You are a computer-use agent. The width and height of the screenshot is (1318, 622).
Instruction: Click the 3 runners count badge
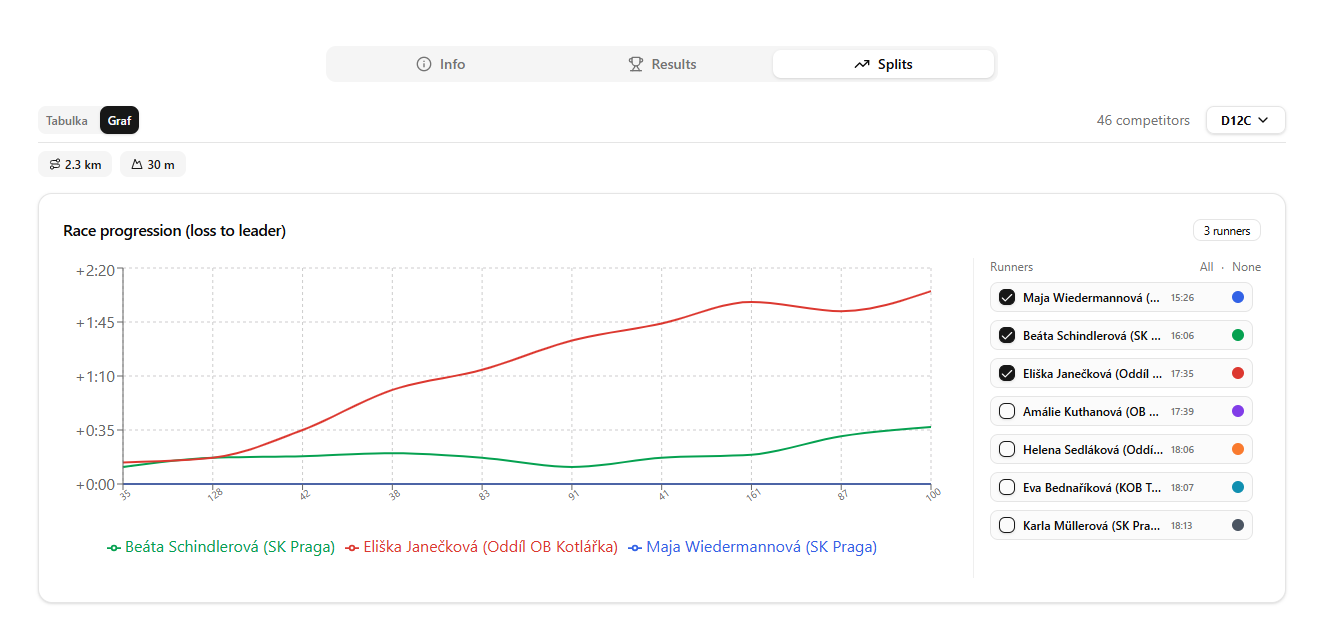[1226, 231]
